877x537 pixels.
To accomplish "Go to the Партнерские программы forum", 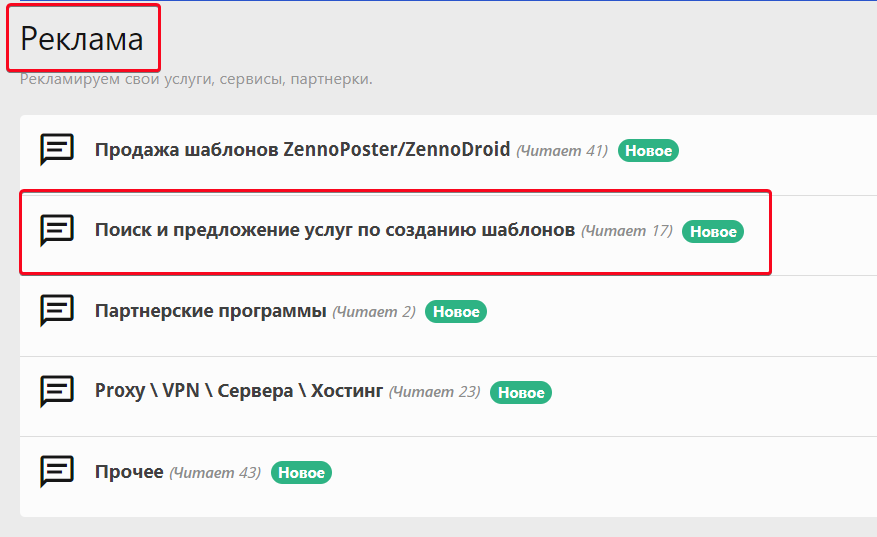I will coord(210,311).
